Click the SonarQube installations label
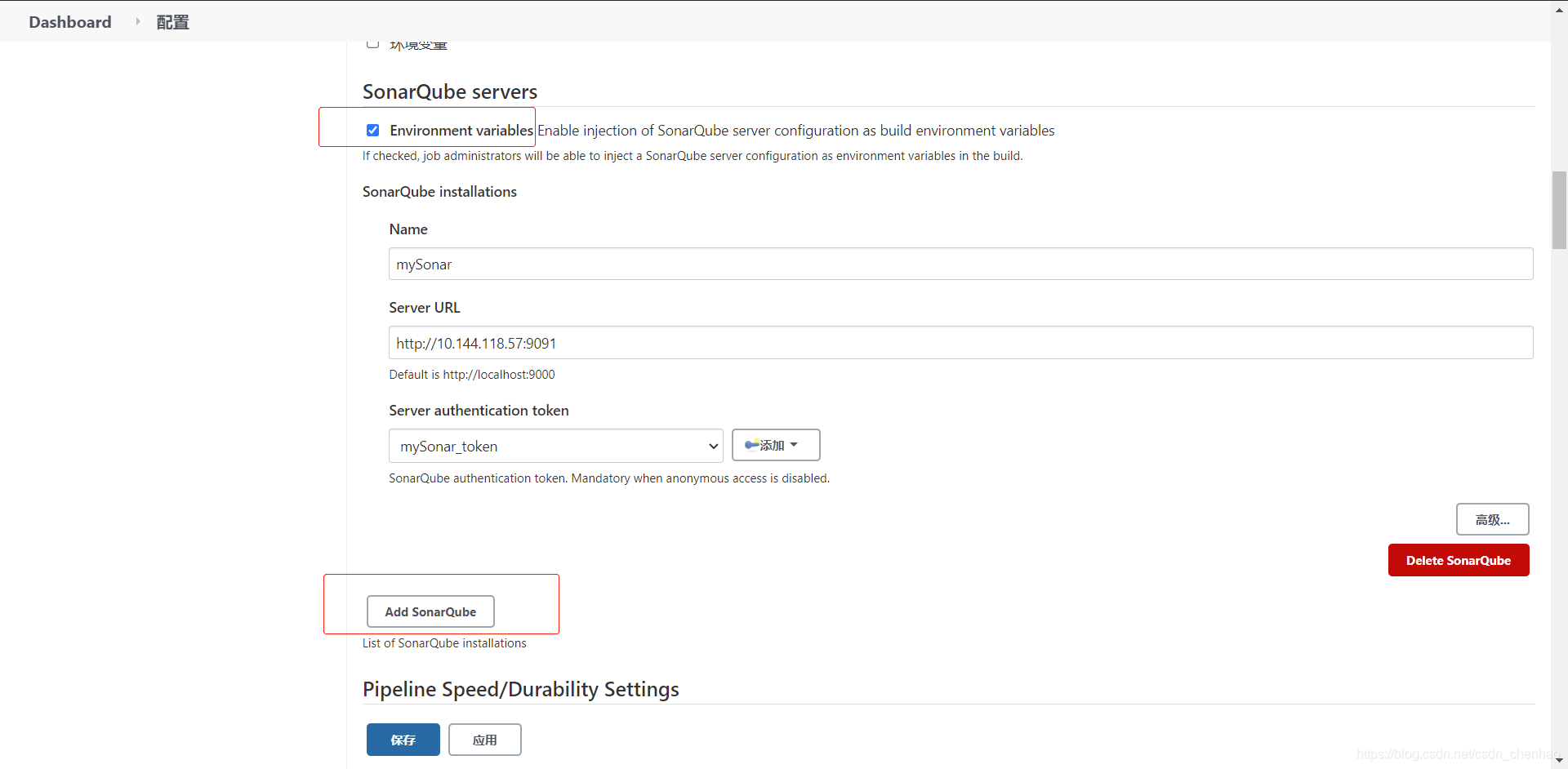 (439, 192)
